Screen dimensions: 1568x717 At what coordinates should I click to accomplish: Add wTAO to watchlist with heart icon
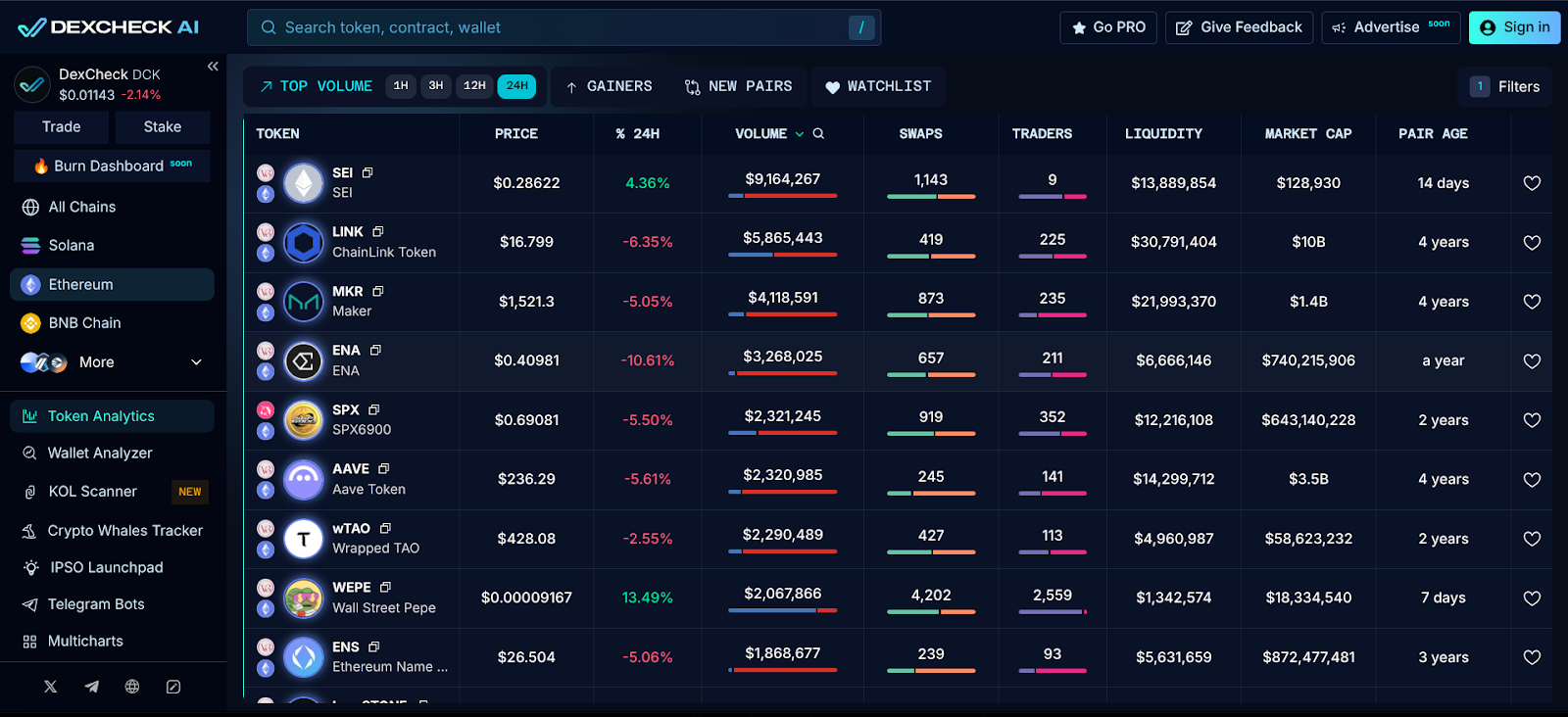(1532, 539)
